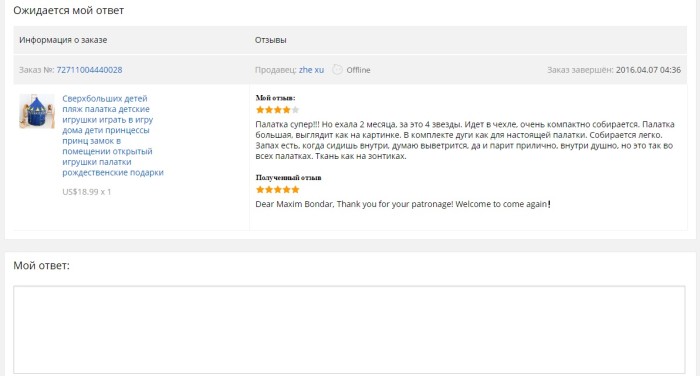Screen dimensions: 700x376
Task: Click first star of Полученный отзыв rating
Action: [260, 190]
